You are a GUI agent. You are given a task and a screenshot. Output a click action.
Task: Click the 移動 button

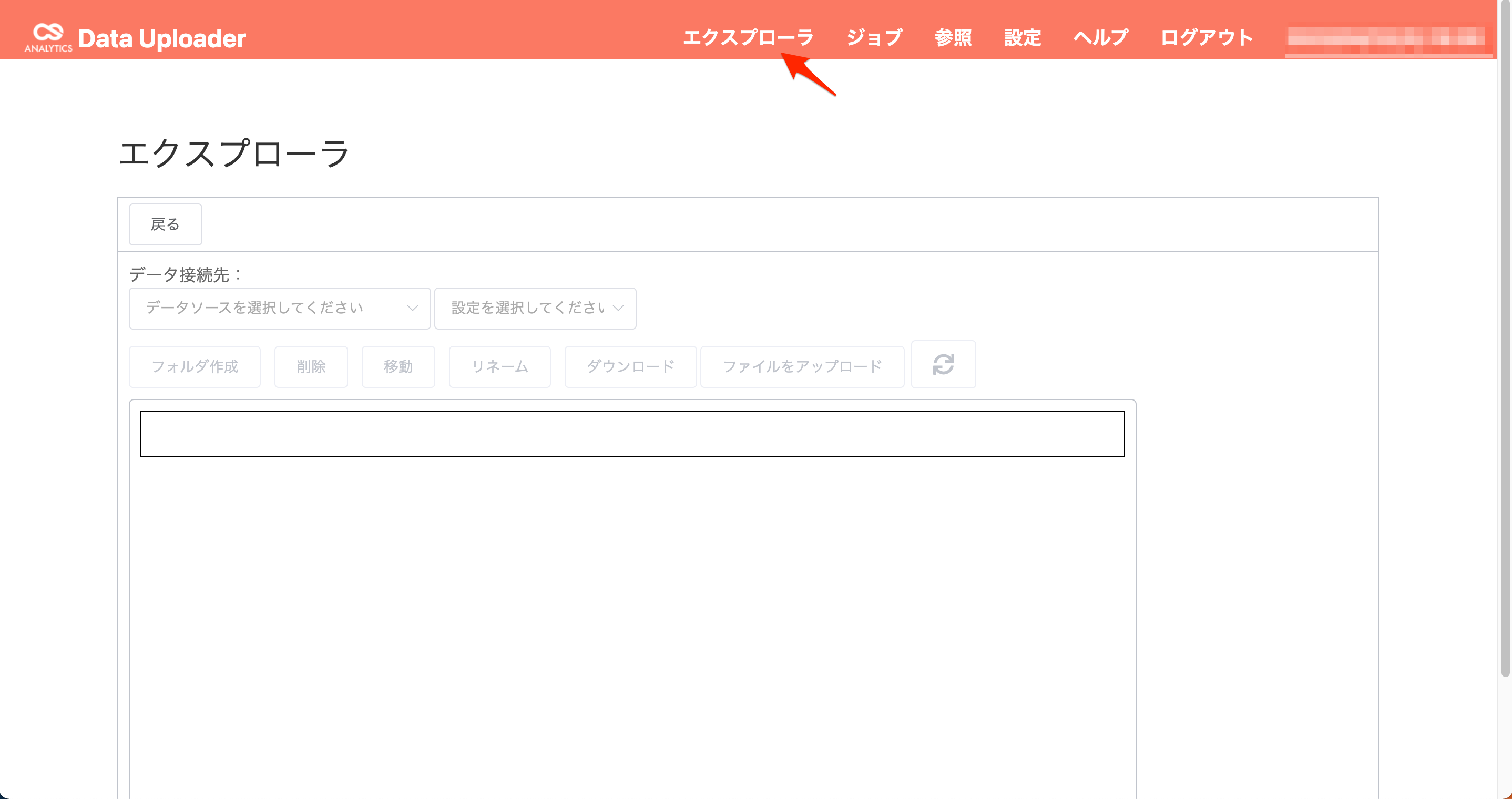pyautogui.click(x=399, y=367)
